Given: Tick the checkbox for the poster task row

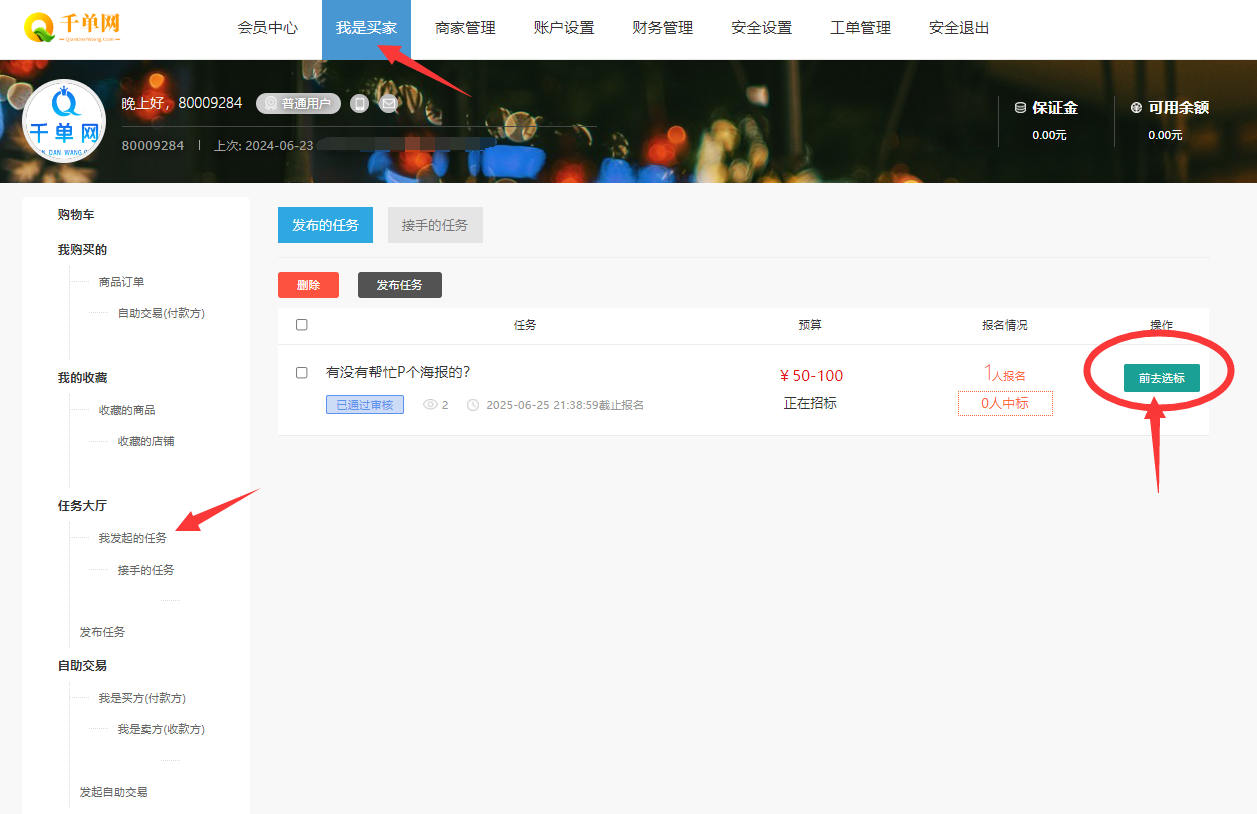Looking at the screenshot, I should pyautogui.click(x=302, y=372).
